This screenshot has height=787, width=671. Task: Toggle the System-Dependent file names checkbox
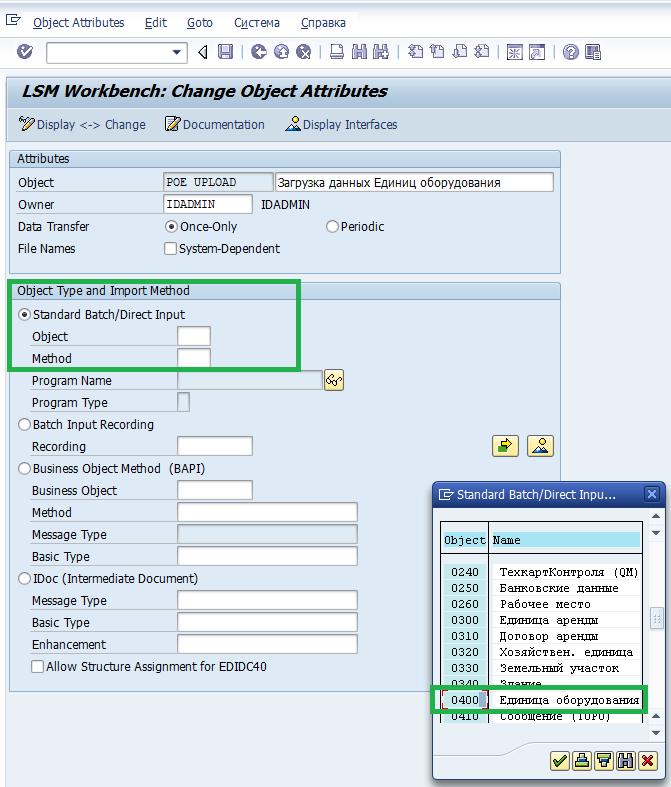[171, 248]
